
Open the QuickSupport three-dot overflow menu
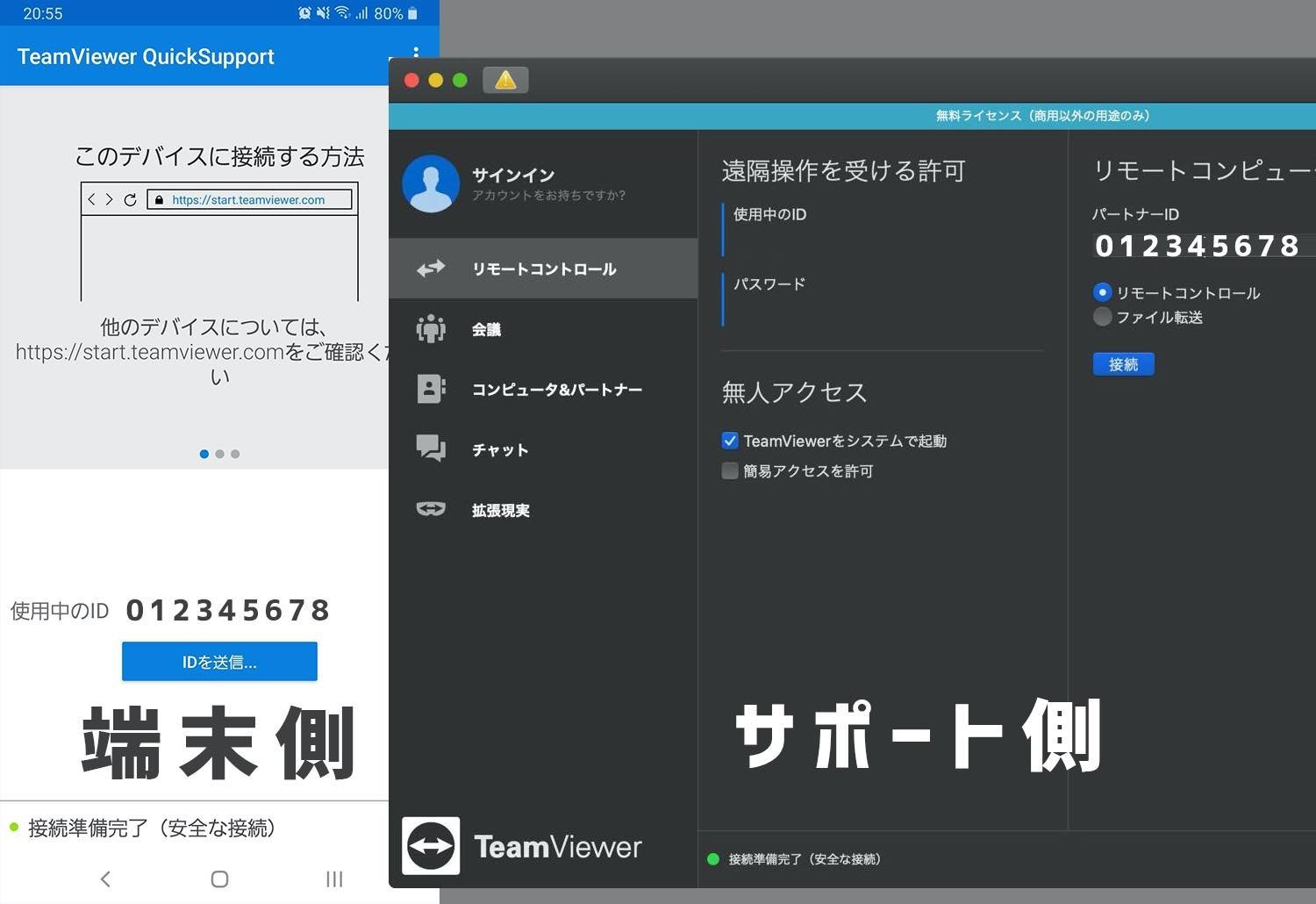pyautogui.click(x=416, y=52)
